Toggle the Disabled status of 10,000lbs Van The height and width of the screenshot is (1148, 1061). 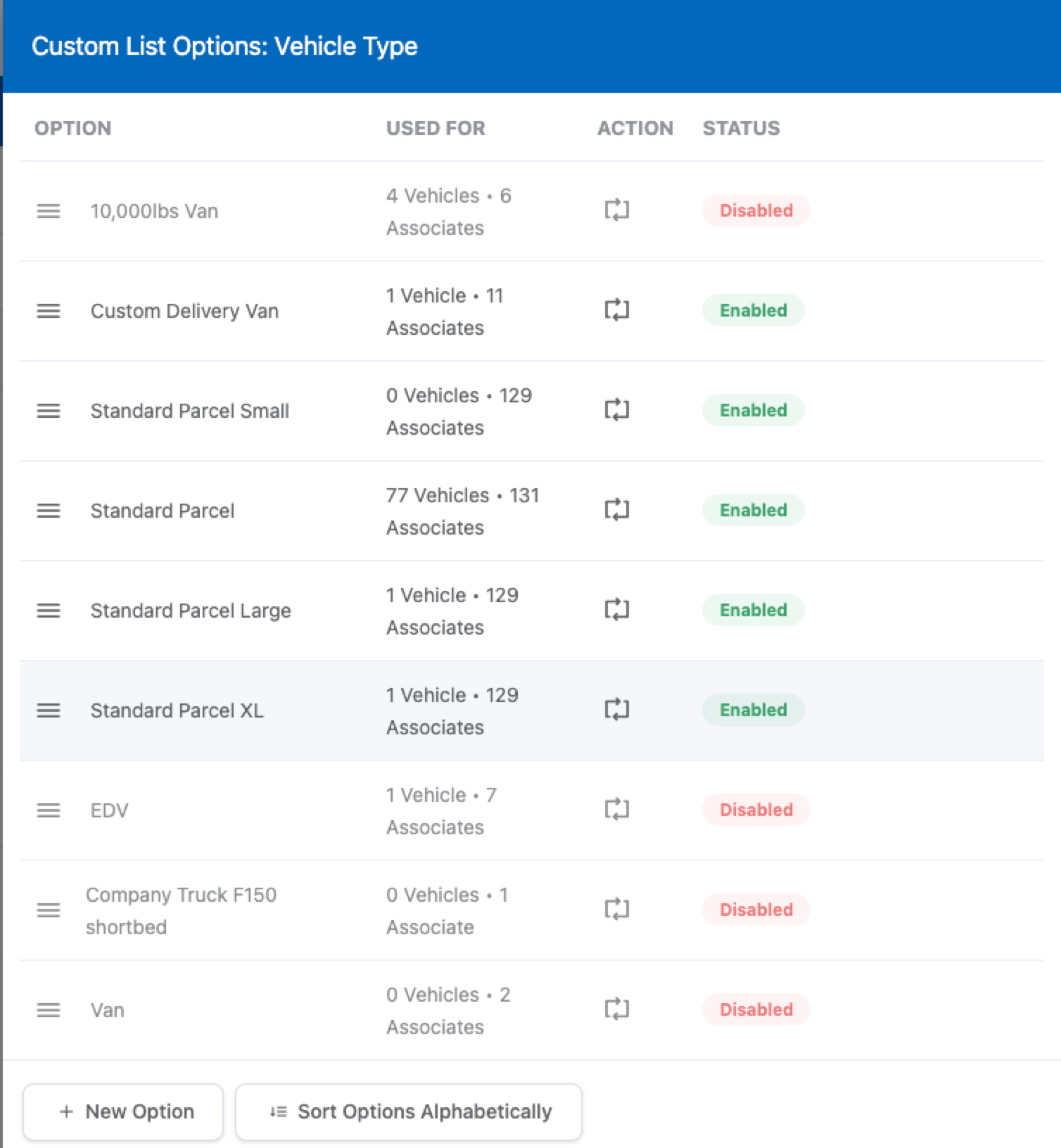756,210
